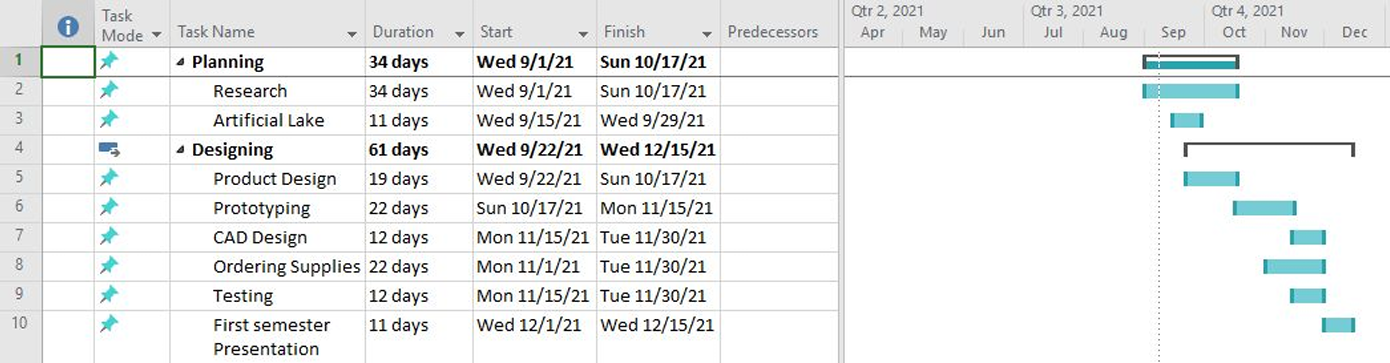
Task: Click pin icon for First semester Presentation
Action: 109,325
